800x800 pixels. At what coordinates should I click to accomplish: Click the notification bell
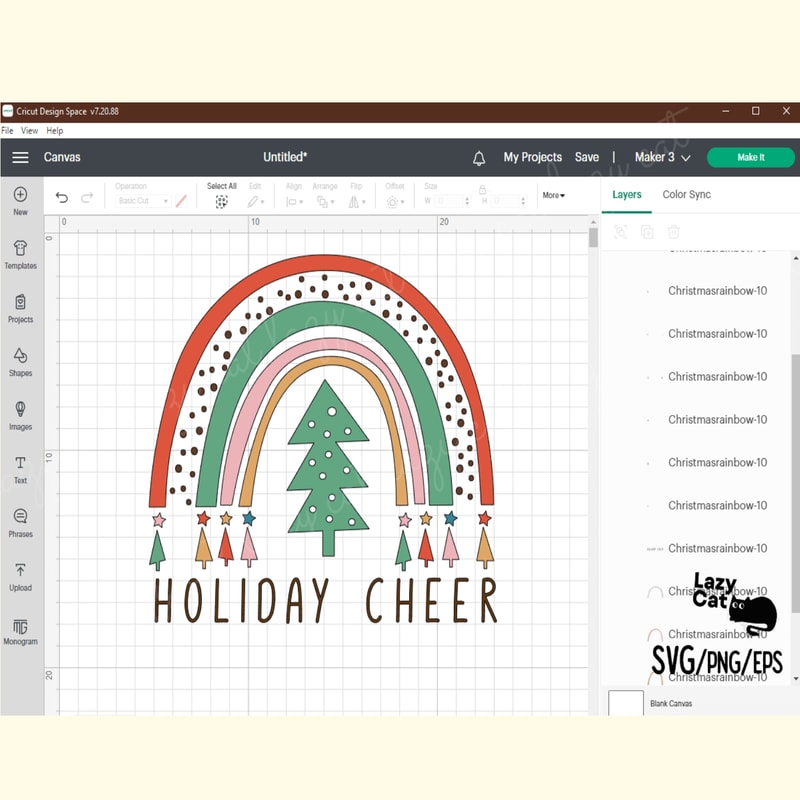(x=479, y=157)
